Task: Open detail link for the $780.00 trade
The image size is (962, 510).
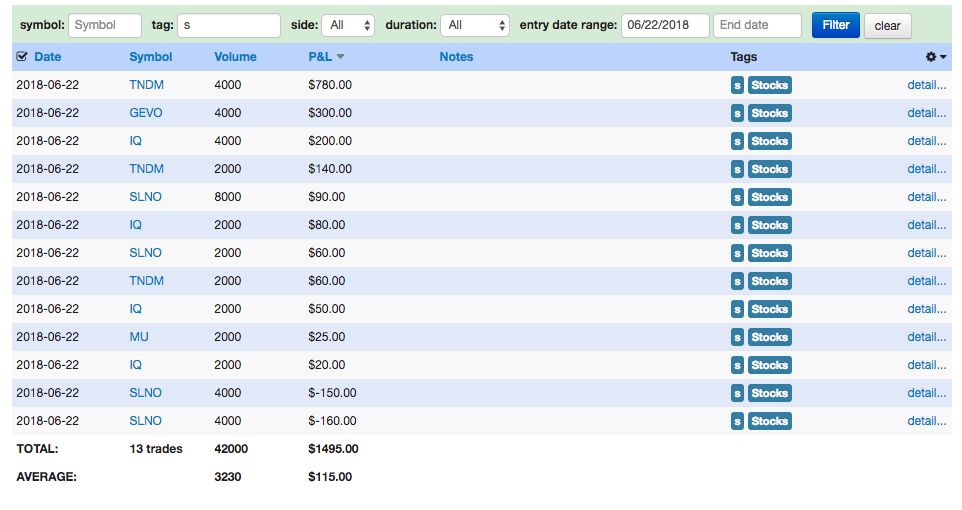Action: click(926, 85)
